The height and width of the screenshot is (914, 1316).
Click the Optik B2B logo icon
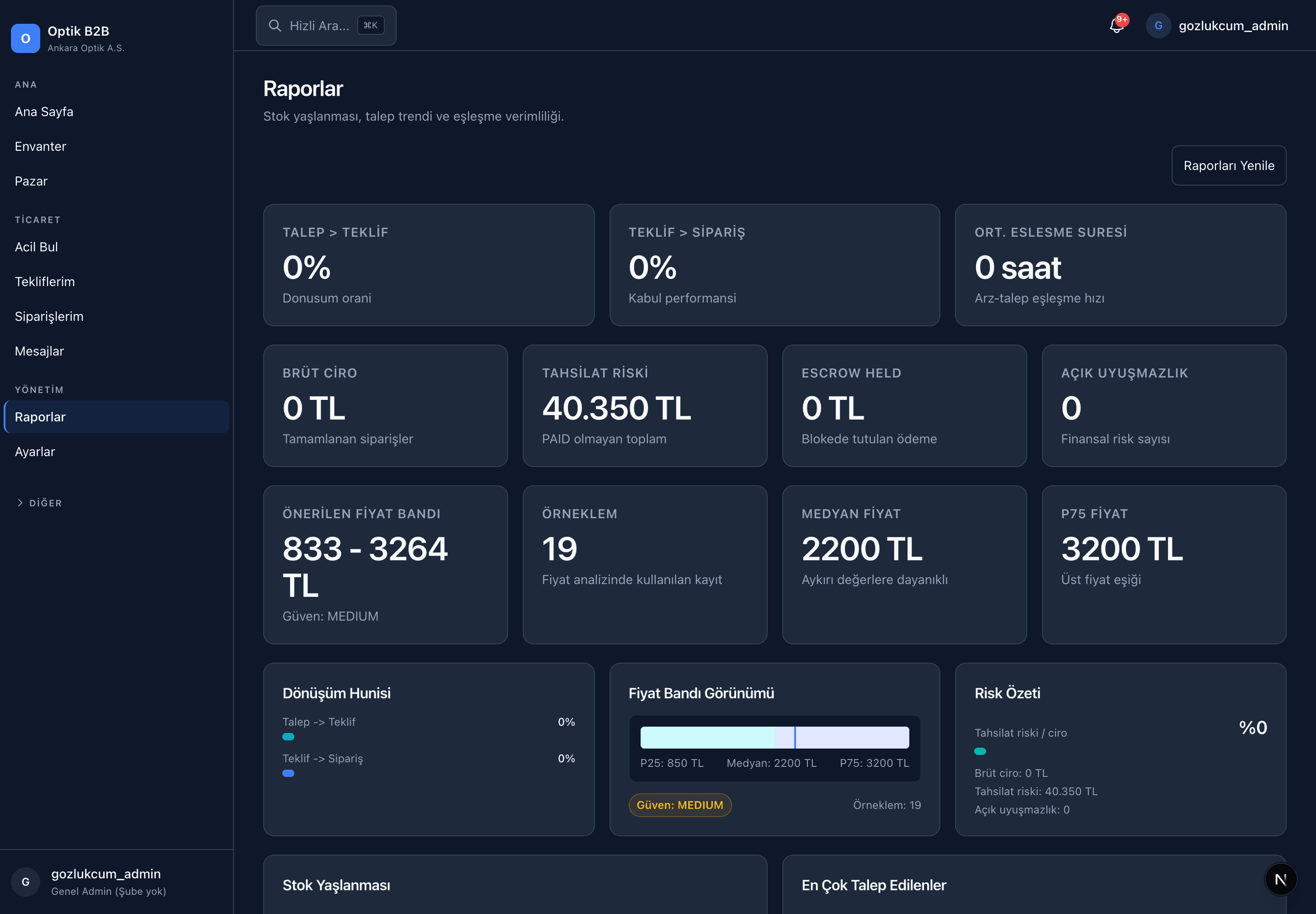(25, 38)
